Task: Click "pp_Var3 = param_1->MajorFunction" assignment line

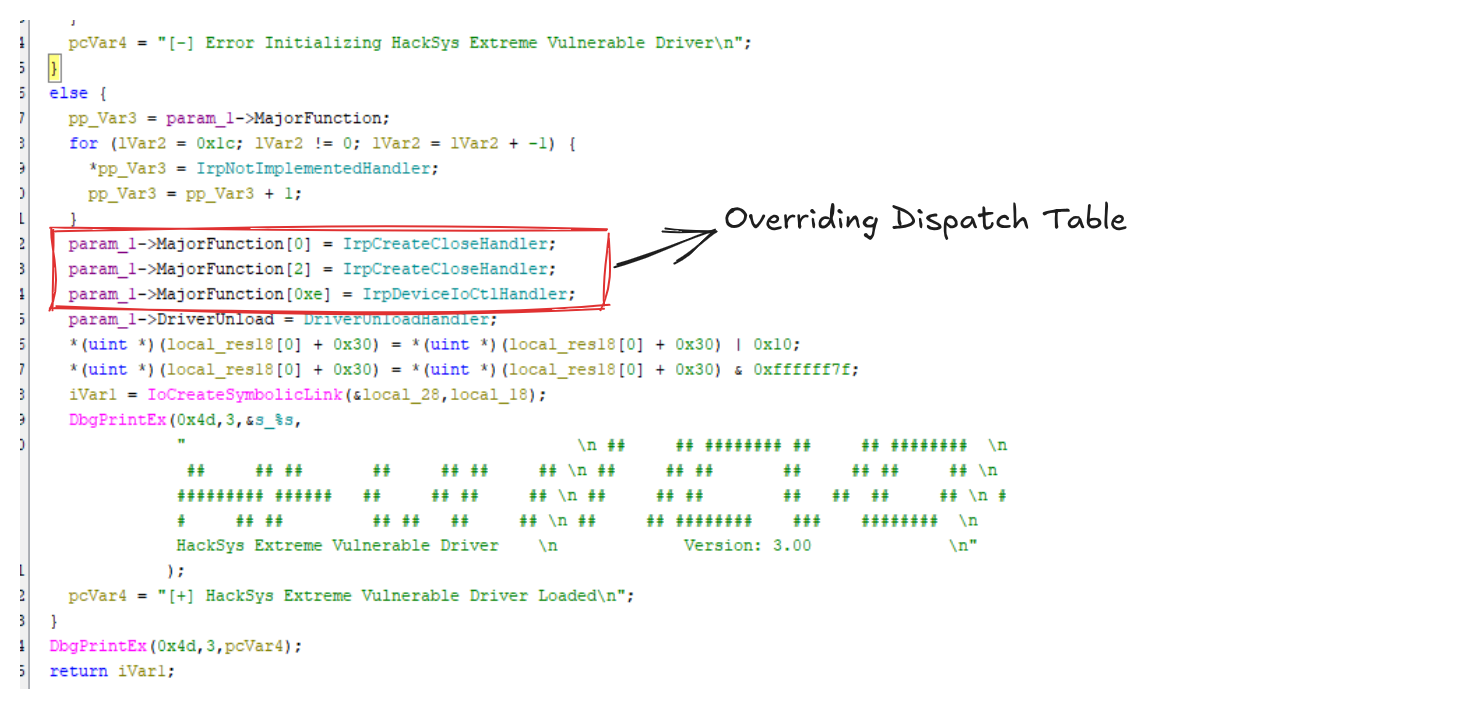Action: click(230, 118)
